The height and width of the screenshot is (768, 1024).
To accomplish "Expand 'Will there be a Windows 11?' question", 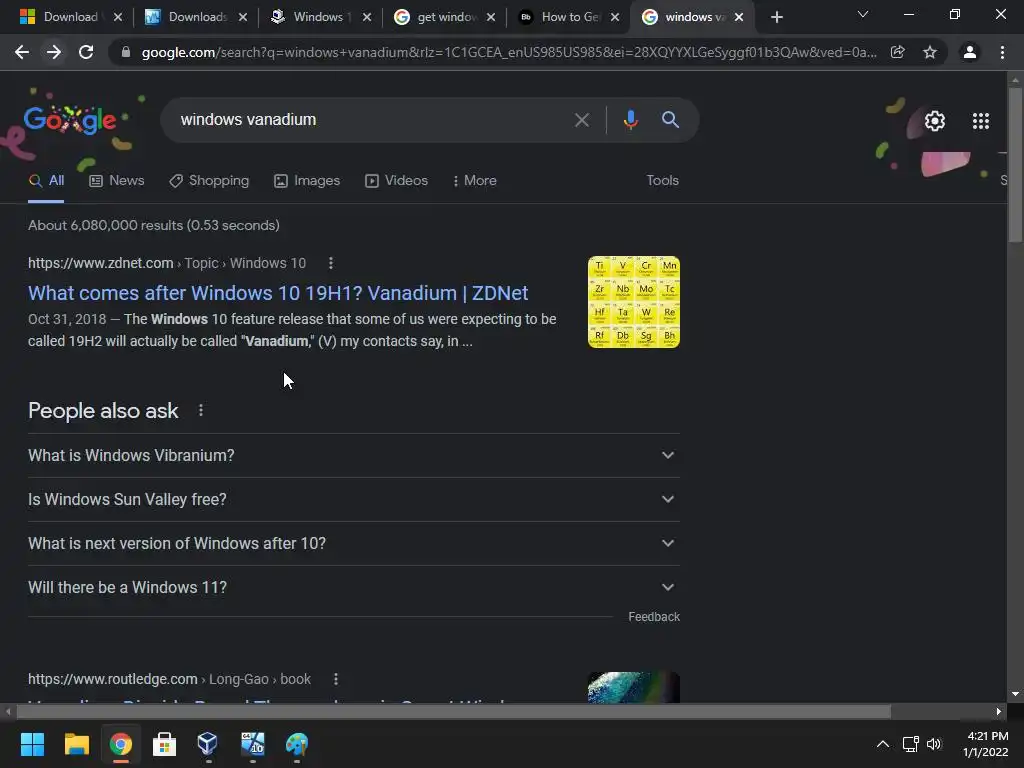I will pyautogui.click(x=353, y=587).
